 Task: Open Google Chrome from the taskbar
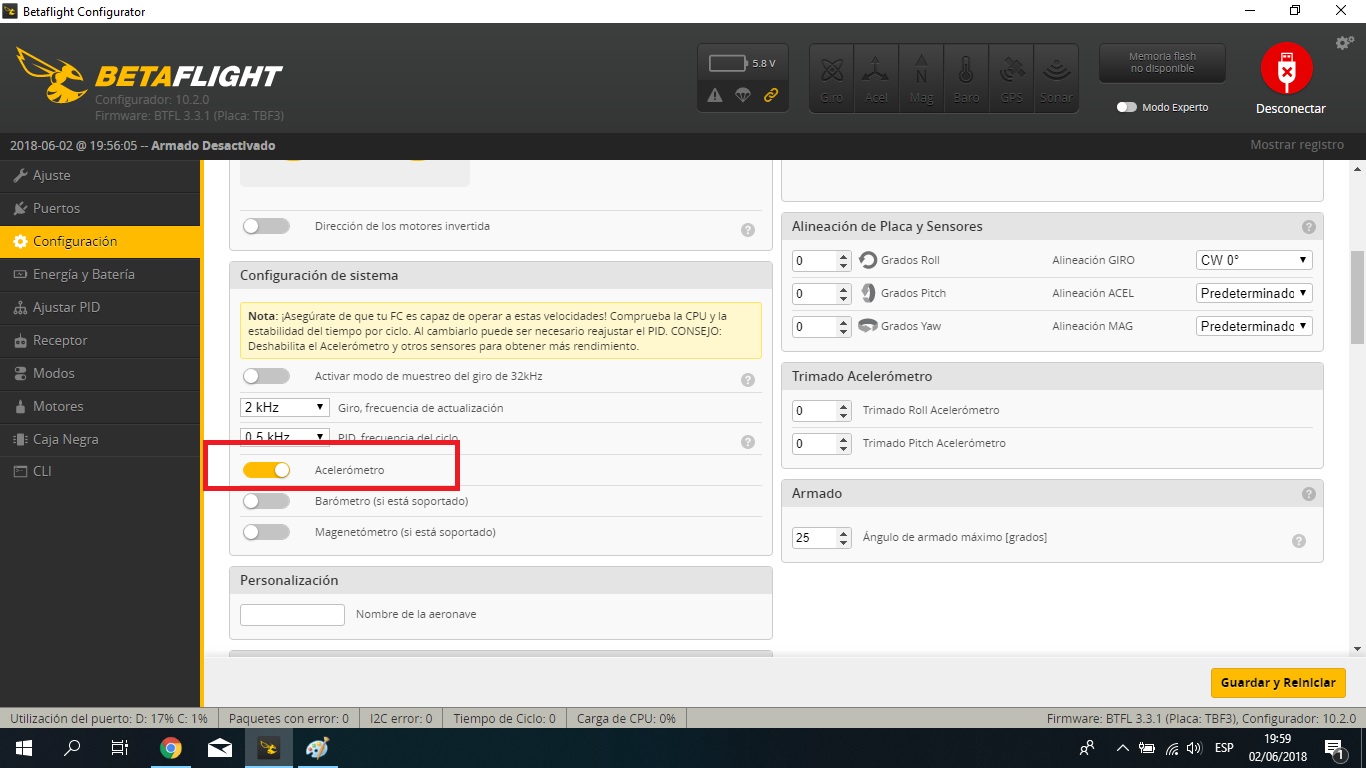(x=171, y=748)
